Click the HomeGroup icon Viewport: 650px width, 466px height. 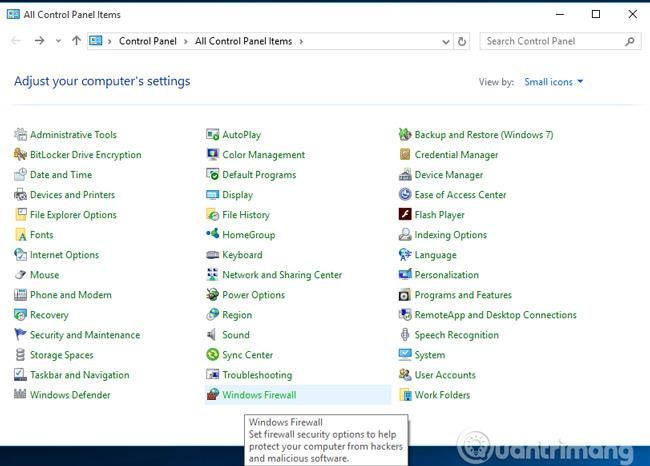pyautogui.click(x=213, y=234)
